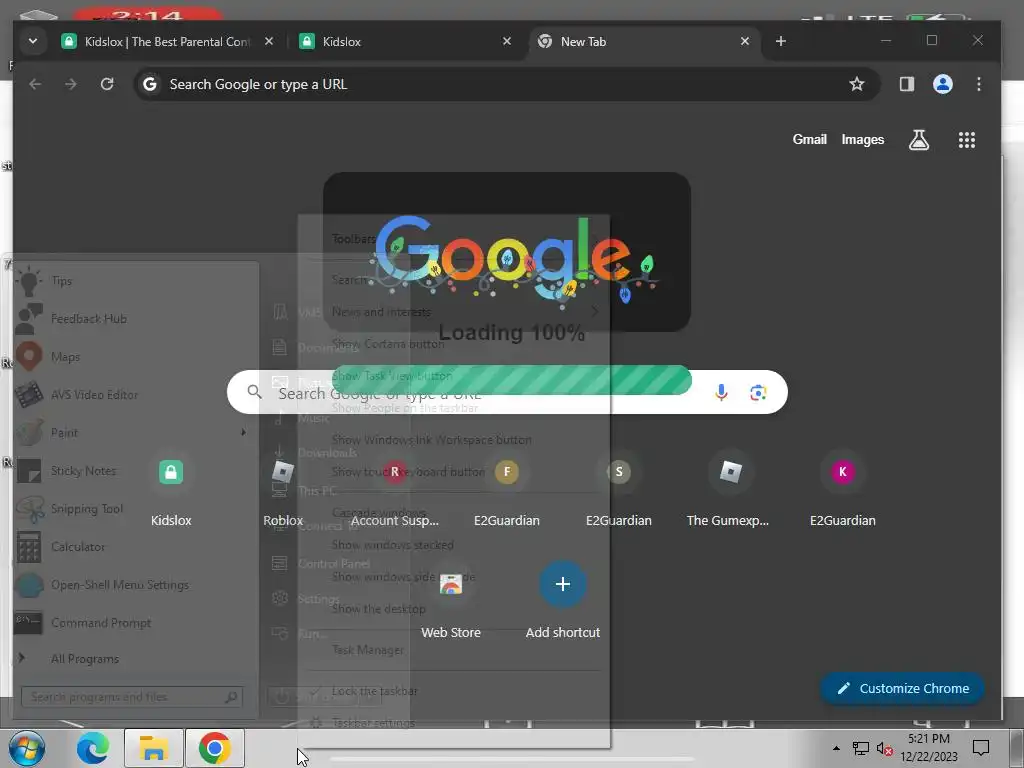Screen dimensions: 1024x768
Task: Open Sticky Notes in the start menu
Action: (x=135, y=471)
